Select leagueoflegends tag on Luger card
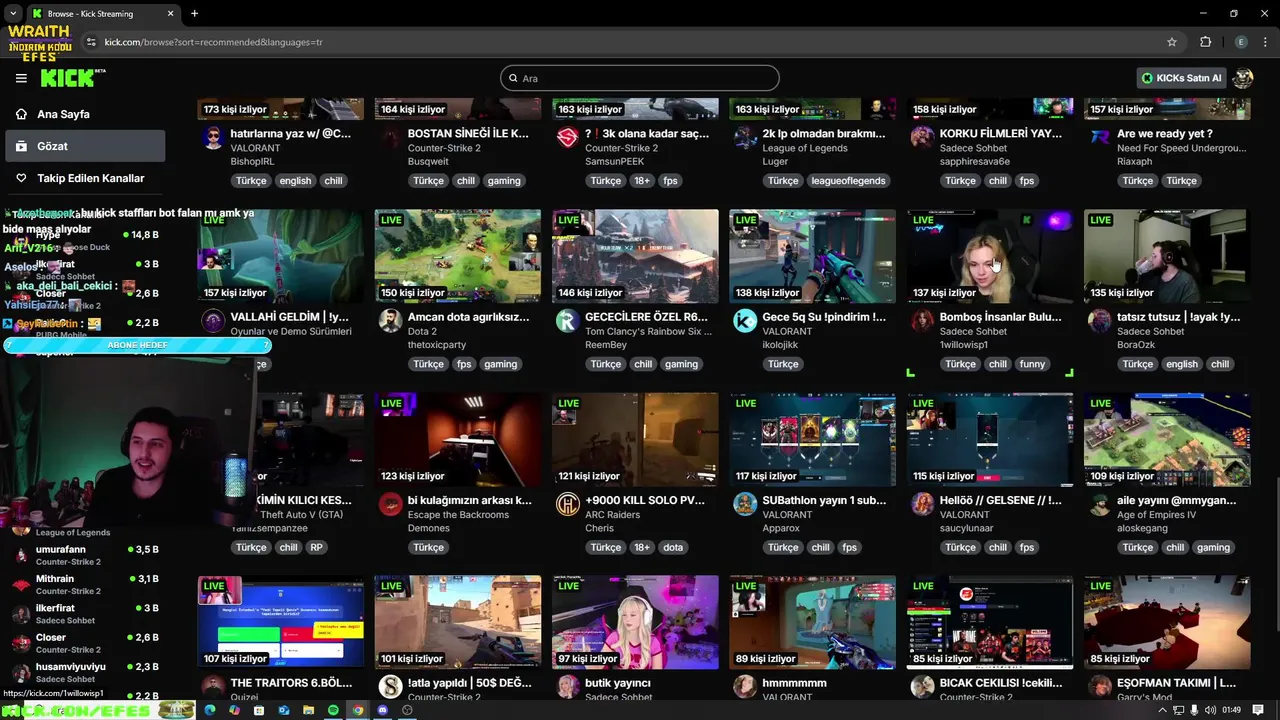This screenshot has width=1280, height=720. tap(848, 181)
